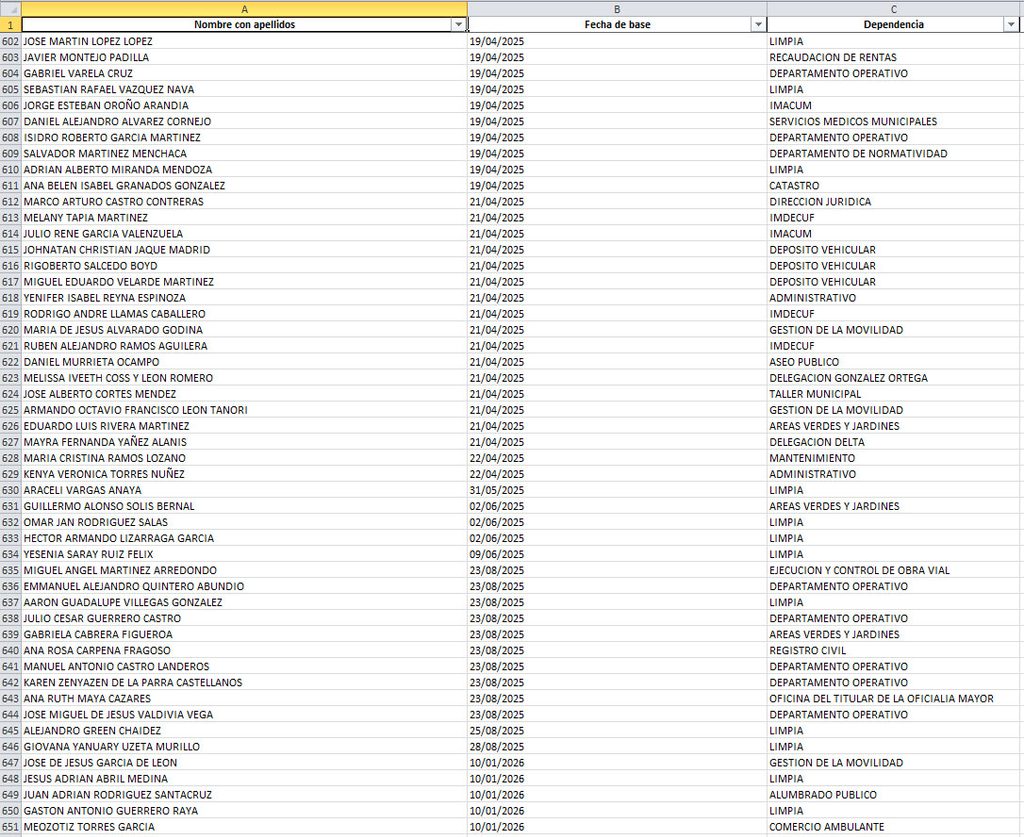1024x837 pixels.
Task: Select cell GABRIELA CABRERA FIGUEROA
Action: pyautogui.click(x=244, y=635)
